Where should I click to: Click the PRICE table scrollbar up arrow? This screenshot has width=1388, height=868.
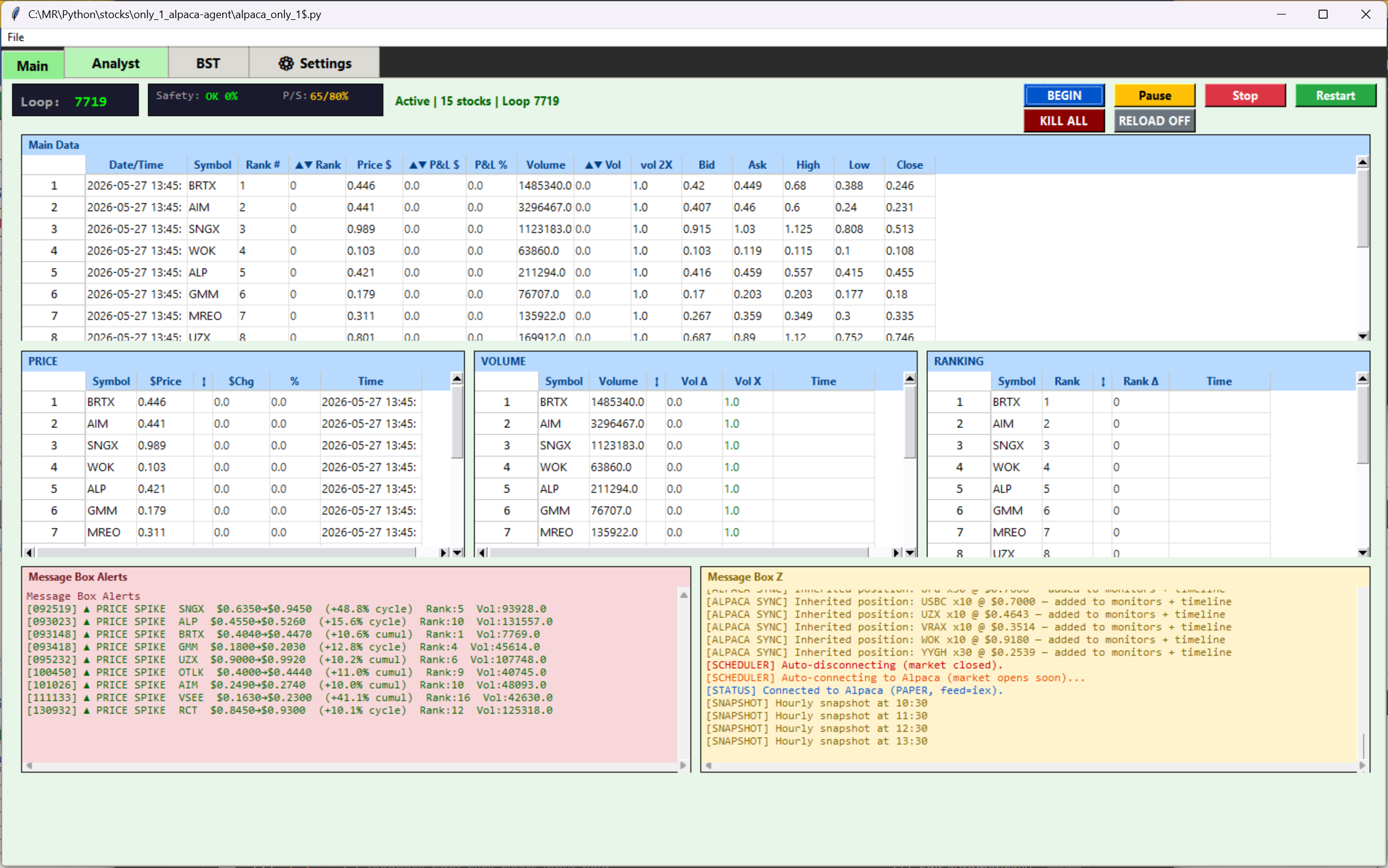click(x=457, y=378)
